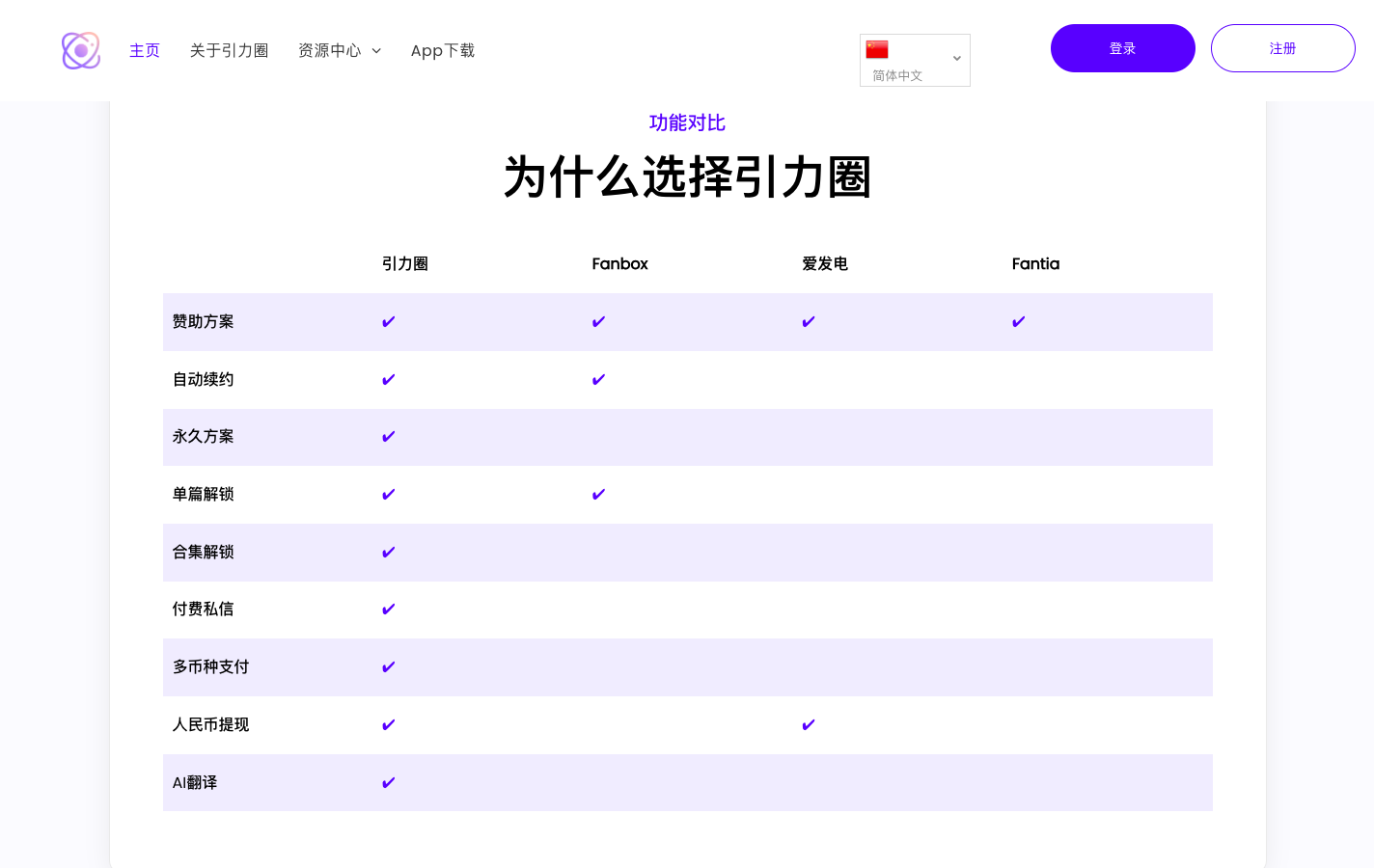
Task: Click the Fanbox column header
Action: coord(620,263)
